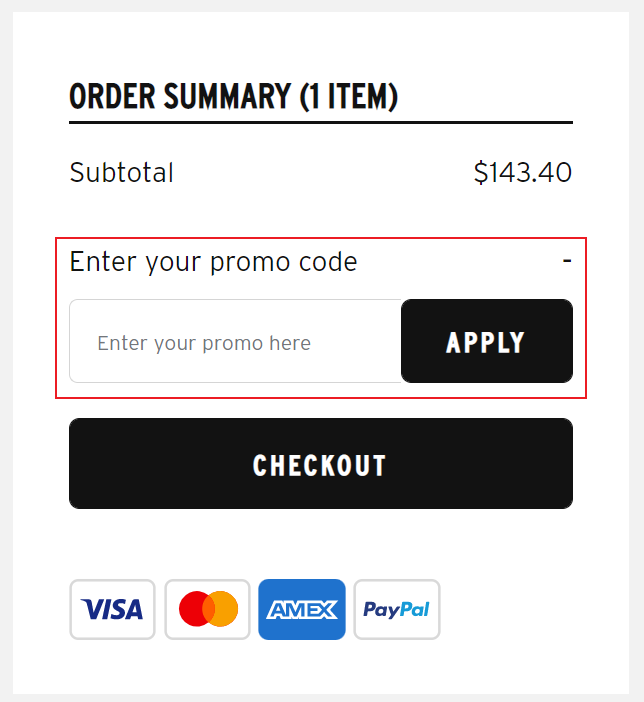The image size is (644, 702).
Task: Choose the American Express card icon
Action: point(302,609)
